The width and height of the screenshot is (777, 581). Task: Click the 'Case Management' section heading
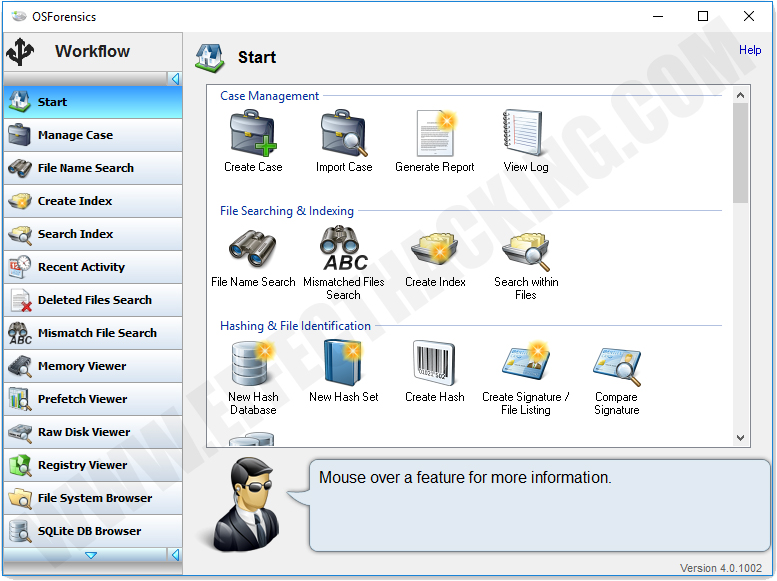click(269, 96)
